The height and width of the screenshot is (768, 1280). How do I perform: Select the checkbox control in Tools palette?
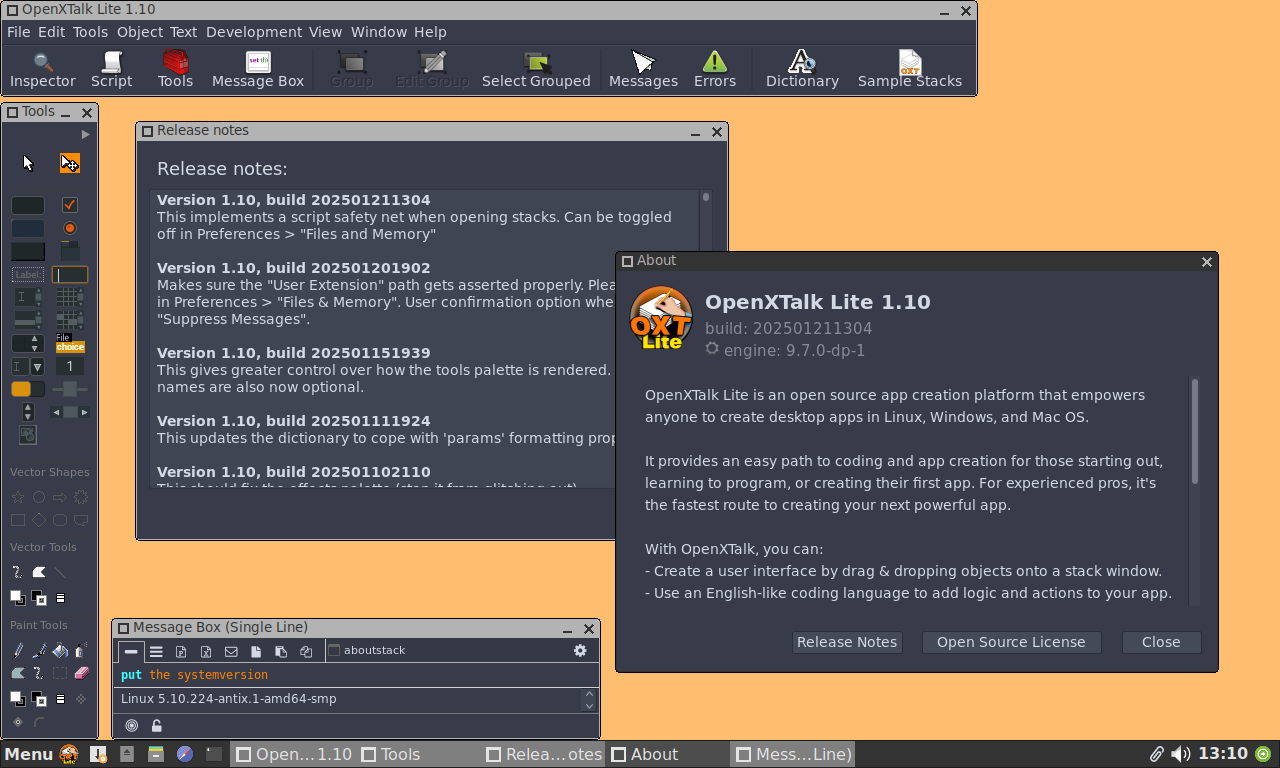69,205
